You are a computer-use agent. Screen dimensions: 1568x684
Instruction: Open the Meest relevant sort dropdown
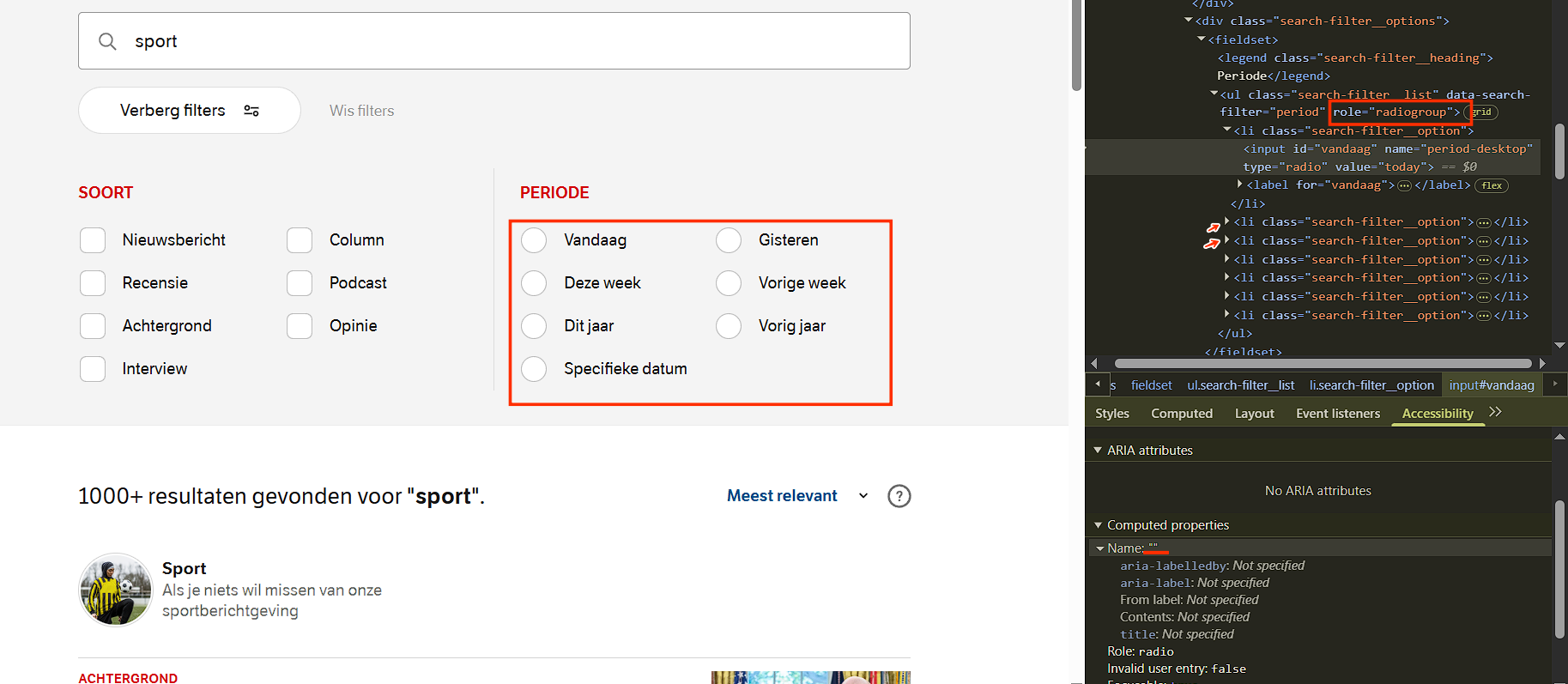tap(797, 496)
